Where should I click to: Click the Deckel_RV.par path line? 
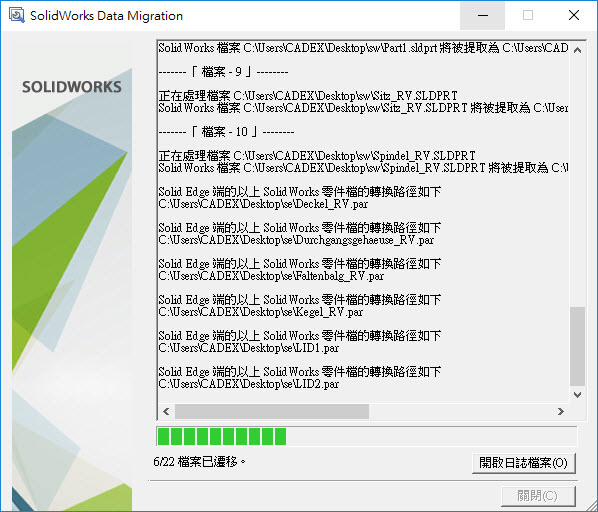coord(263,204)
